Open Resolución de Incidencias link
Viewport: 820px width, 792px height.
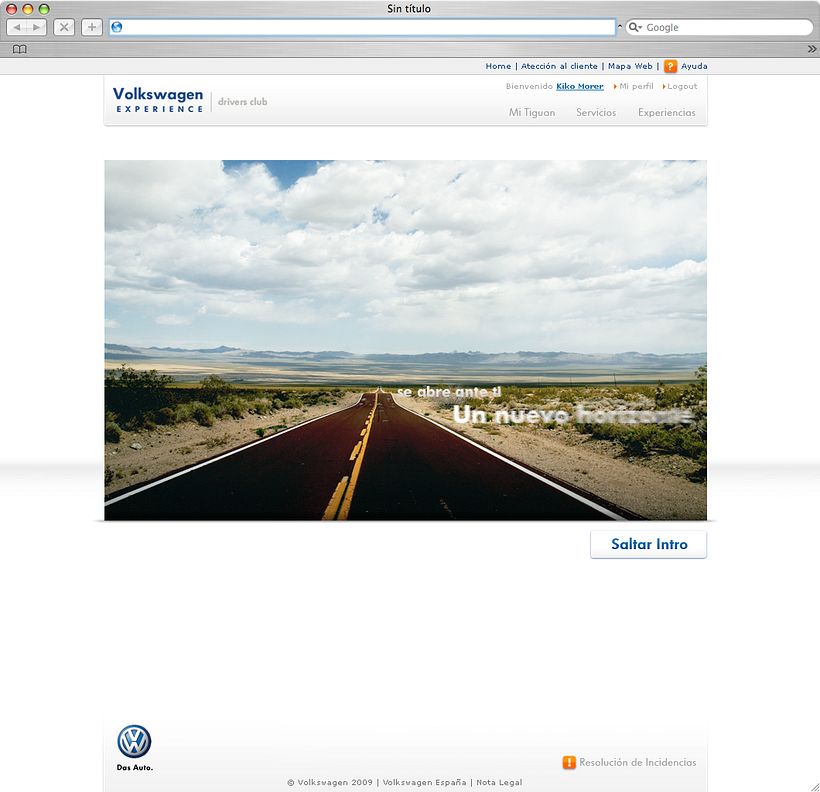[637, 762]
